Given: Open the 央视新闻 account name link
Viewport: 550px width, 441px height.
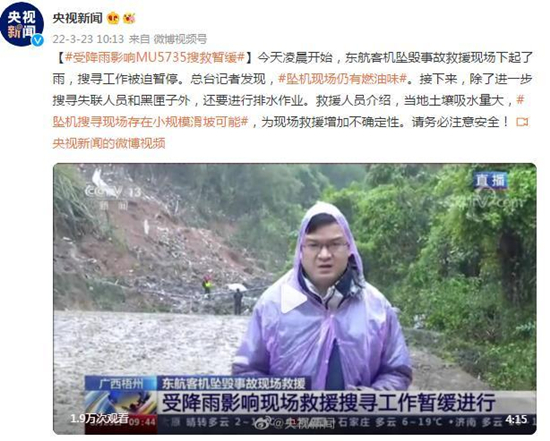Looking at the screenshot, I should (x=78, y=18).
